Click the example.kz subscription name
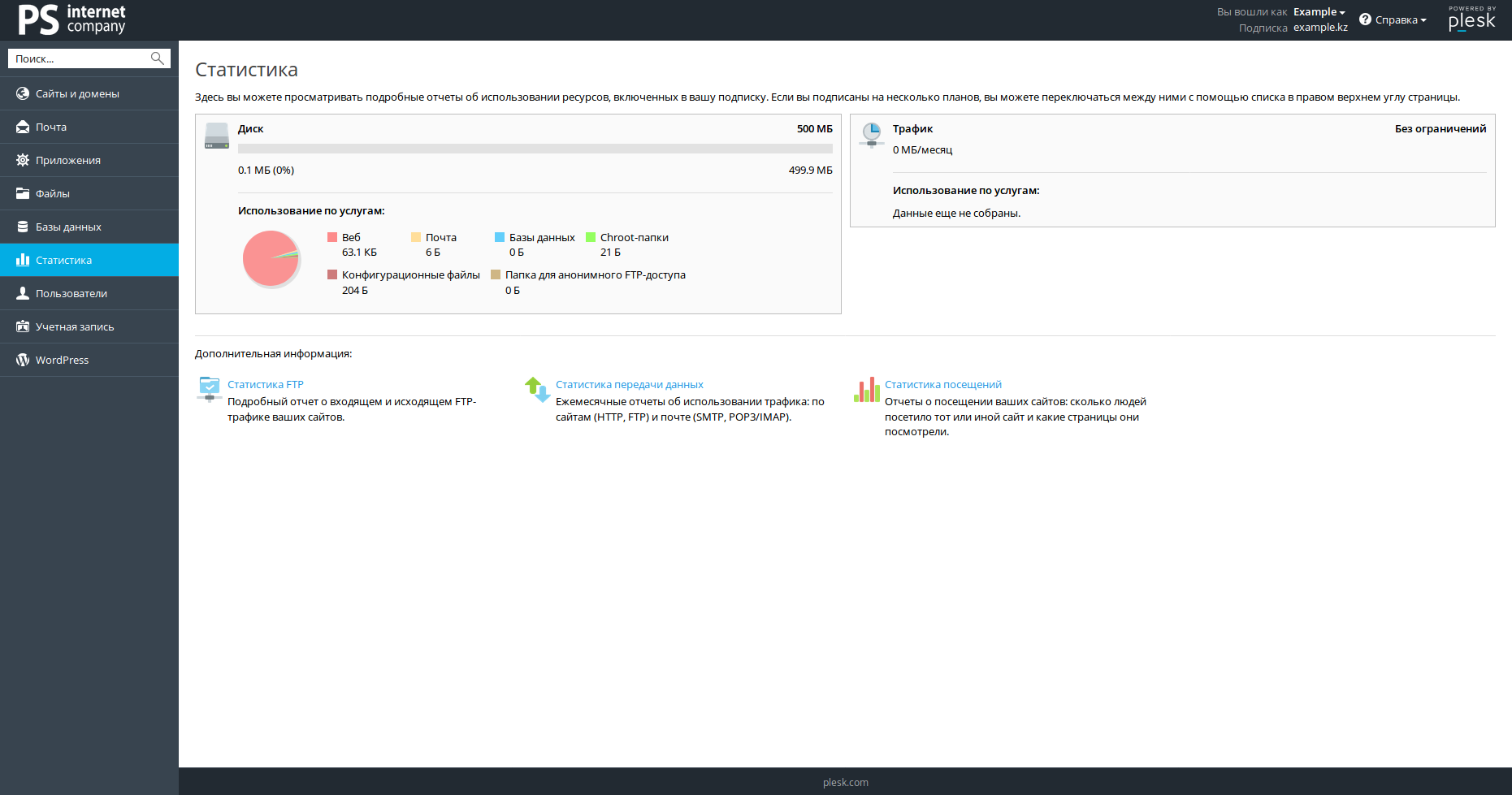Image resolution: width=1512 pixels, height=795 pixels. coord(1320,28)
